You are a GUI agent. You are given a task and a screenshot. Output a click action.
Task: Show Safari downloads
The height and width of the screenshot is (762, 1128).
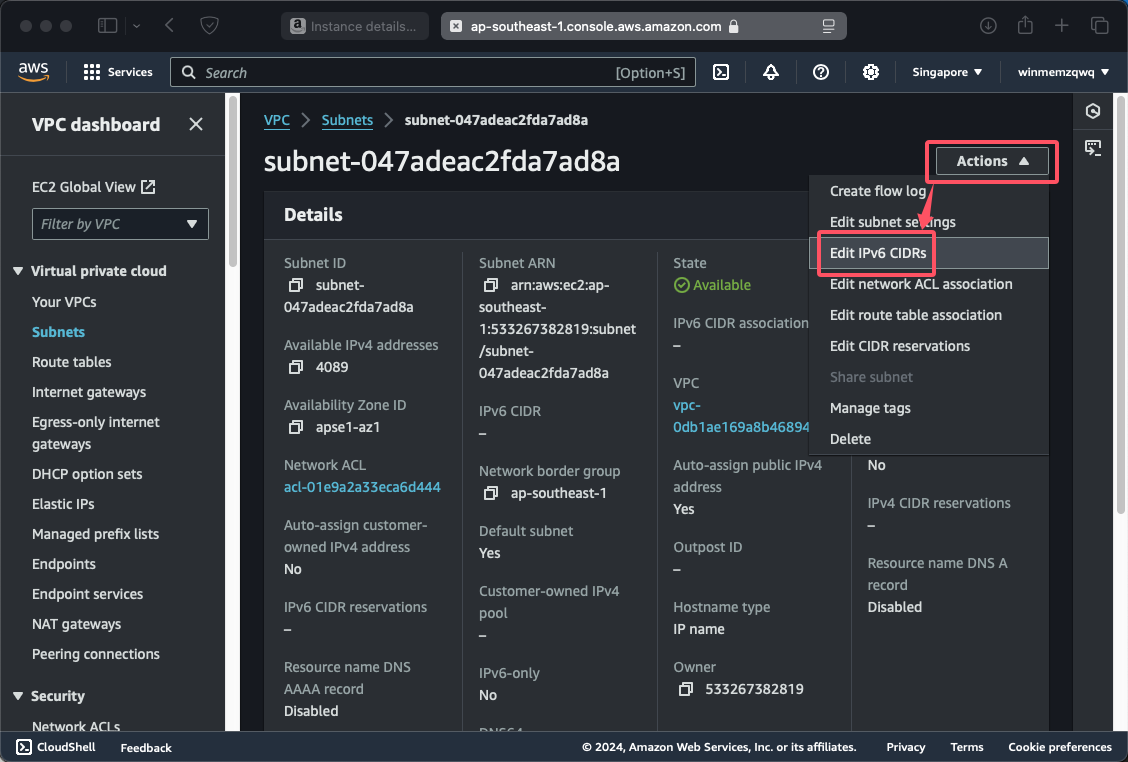(988, 26)
